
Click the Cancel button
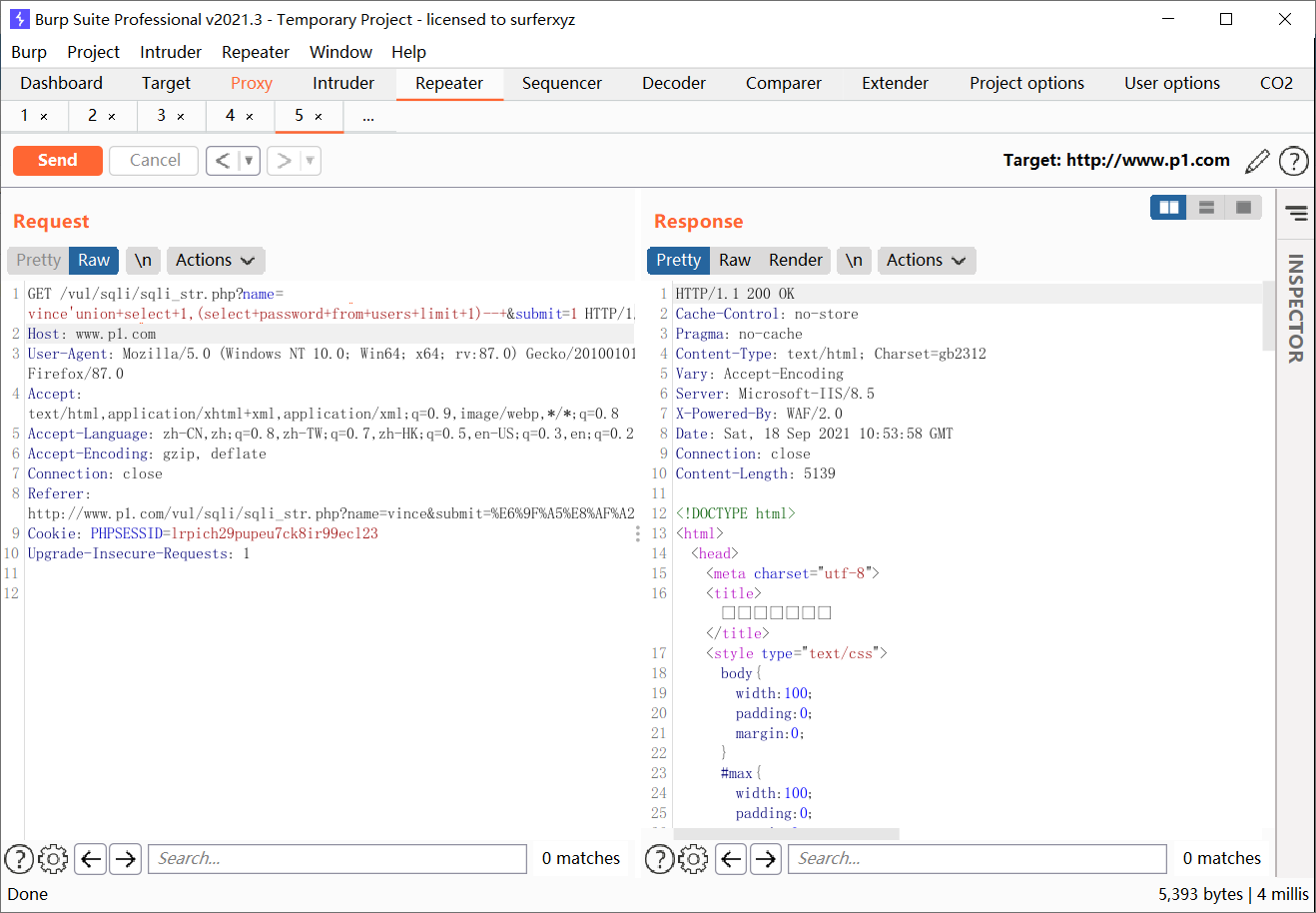point(155,161)
